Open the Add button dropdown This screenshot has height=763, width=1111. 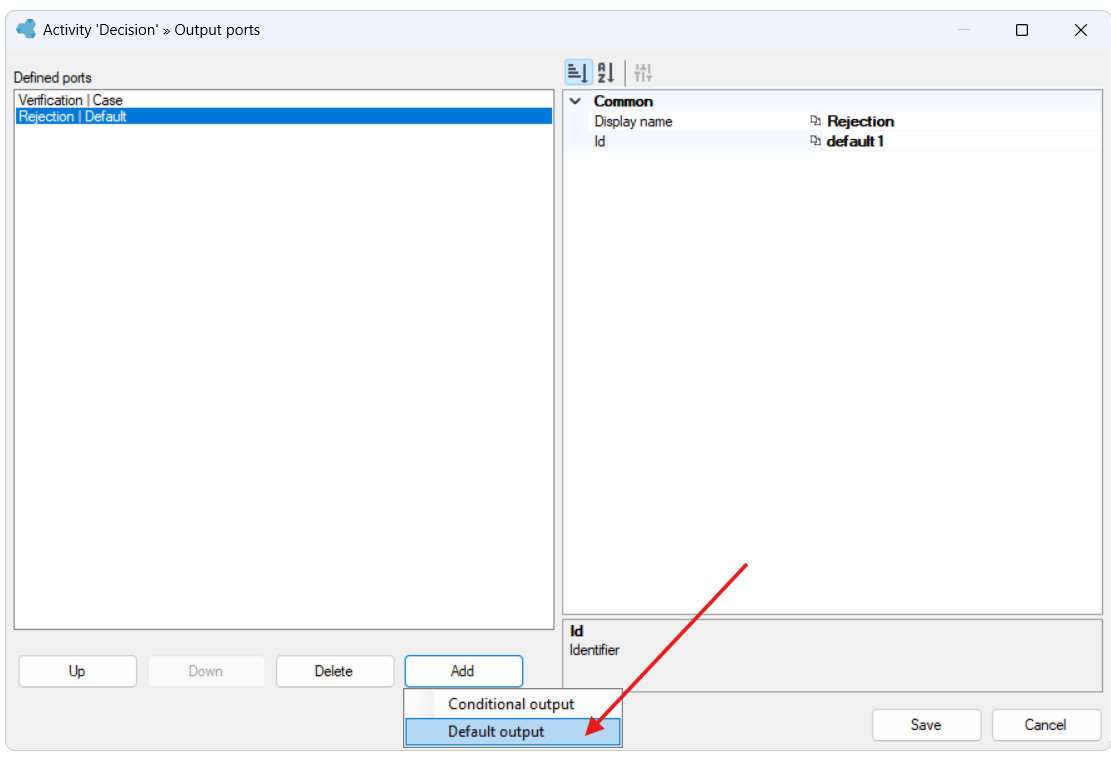[x=463, y=671]
